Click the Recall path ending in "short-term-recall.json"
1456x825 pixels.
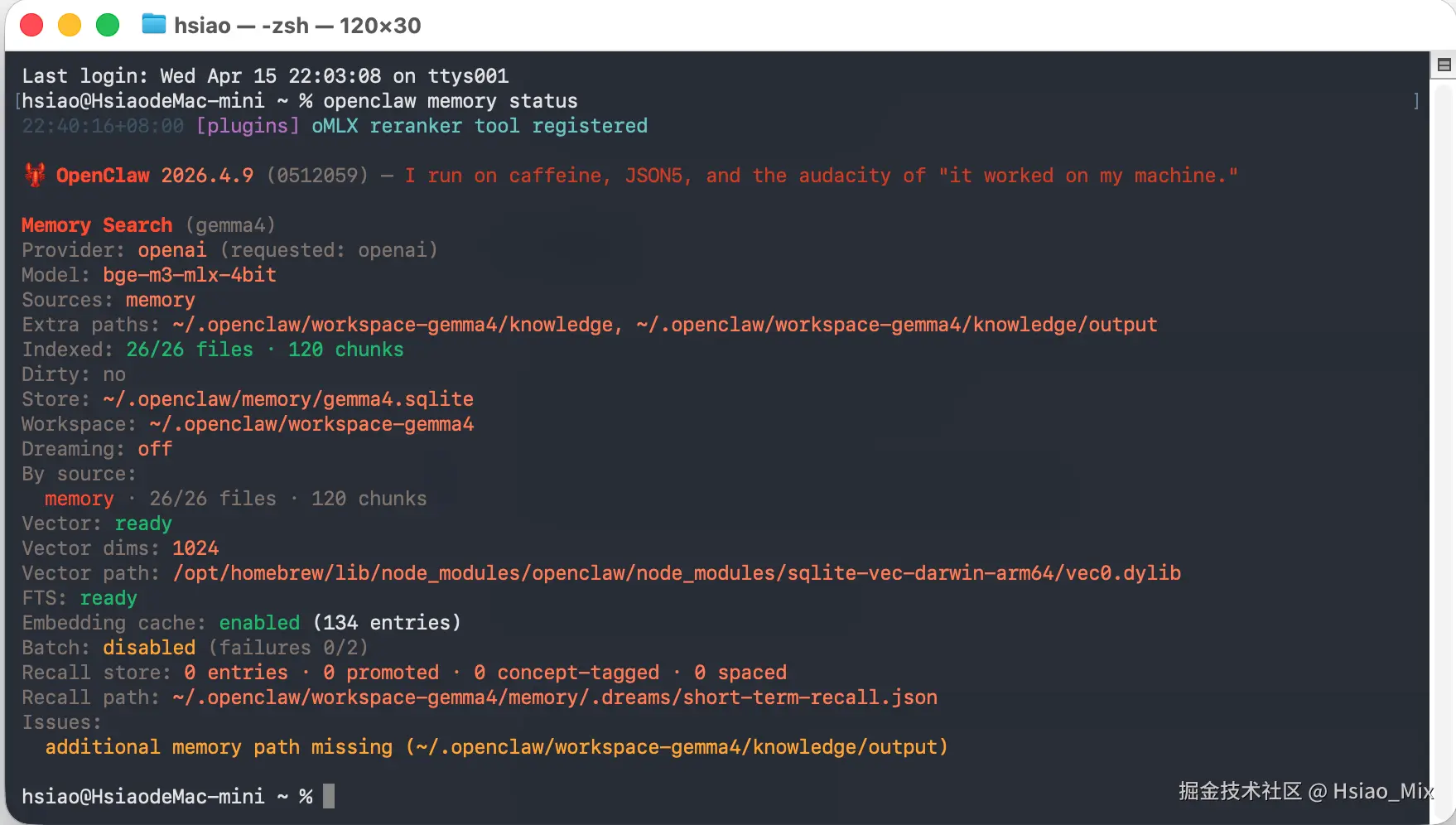click(x=555, y=697)
